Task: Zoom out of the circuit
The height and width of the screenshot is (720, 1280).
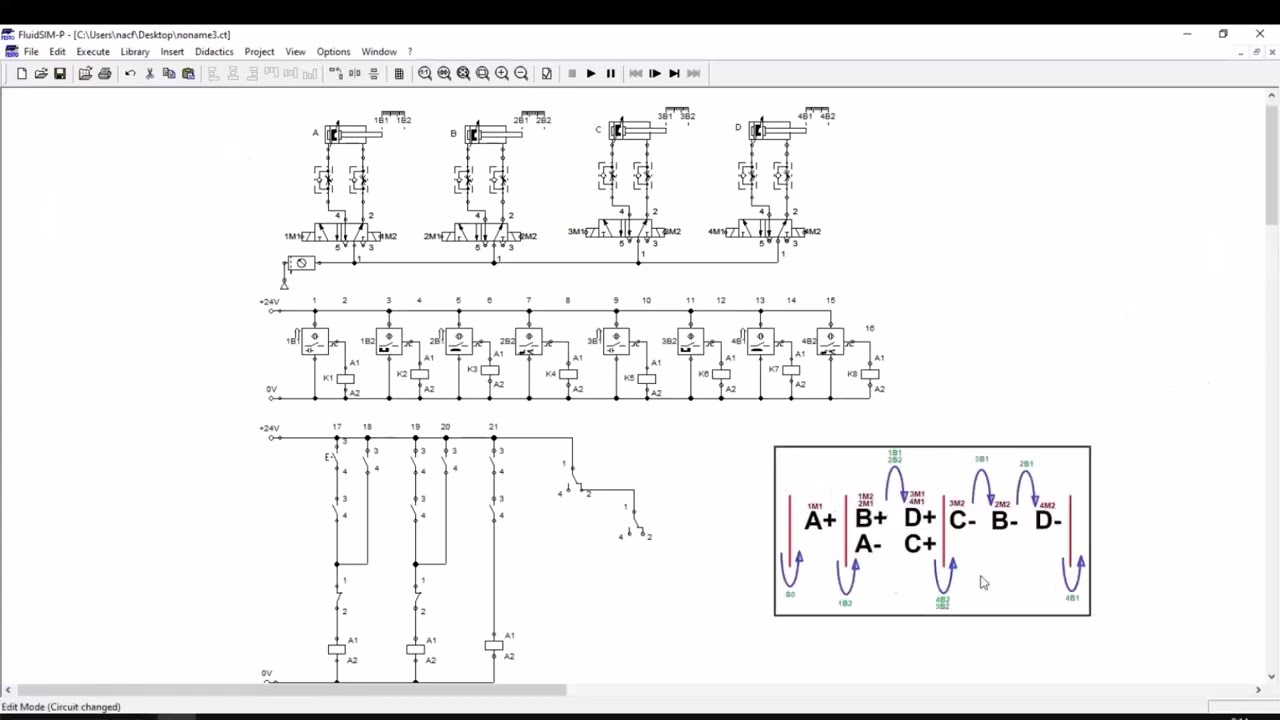Action: tap(521, 73)
